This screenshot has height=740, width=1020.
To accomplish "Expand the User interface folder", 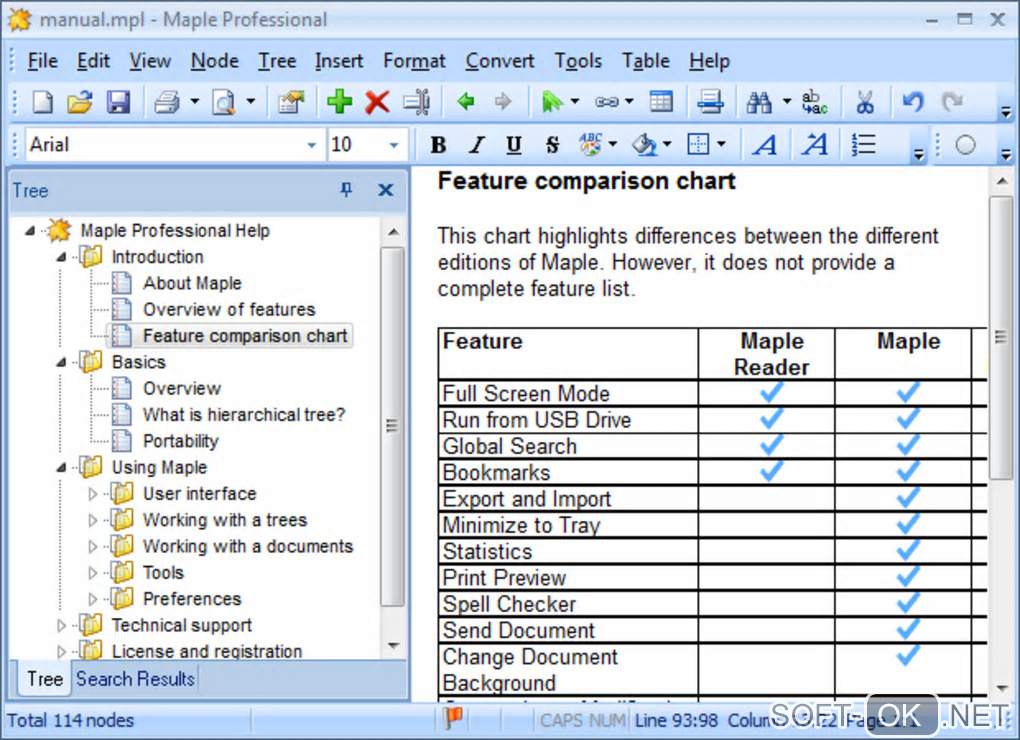I will [x=92, y=494].
